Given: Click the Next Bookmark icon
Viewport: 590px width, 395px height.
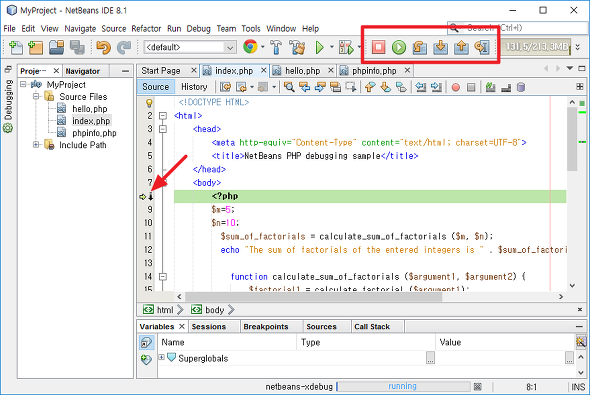Looking at the screenshot, I should (x=385, y=87).
